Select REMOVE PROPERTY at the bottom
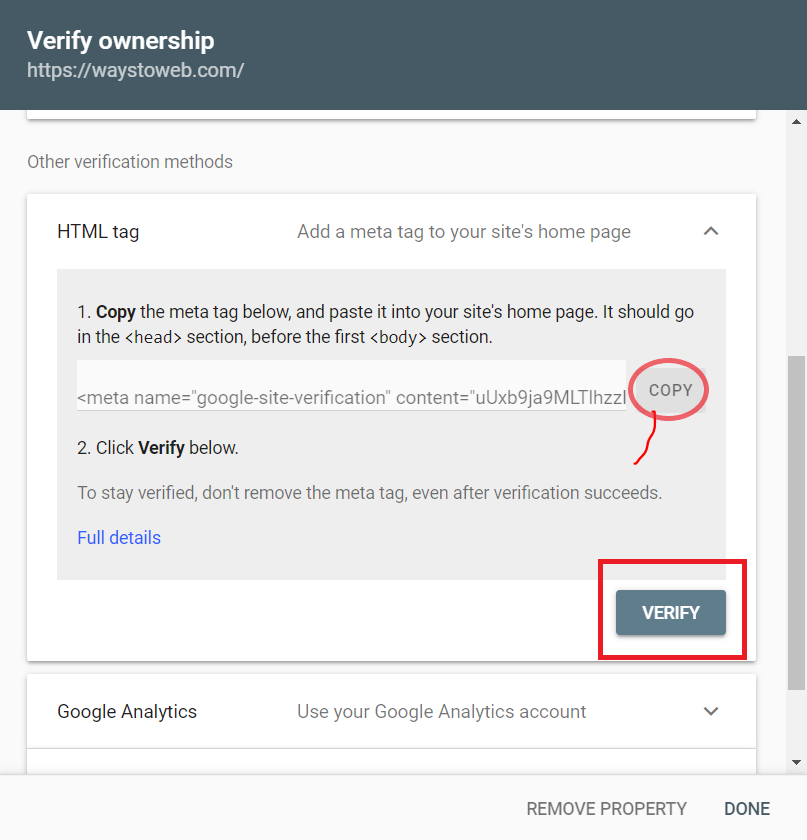The height and width of the screenshot is (840, 807). 606,808
